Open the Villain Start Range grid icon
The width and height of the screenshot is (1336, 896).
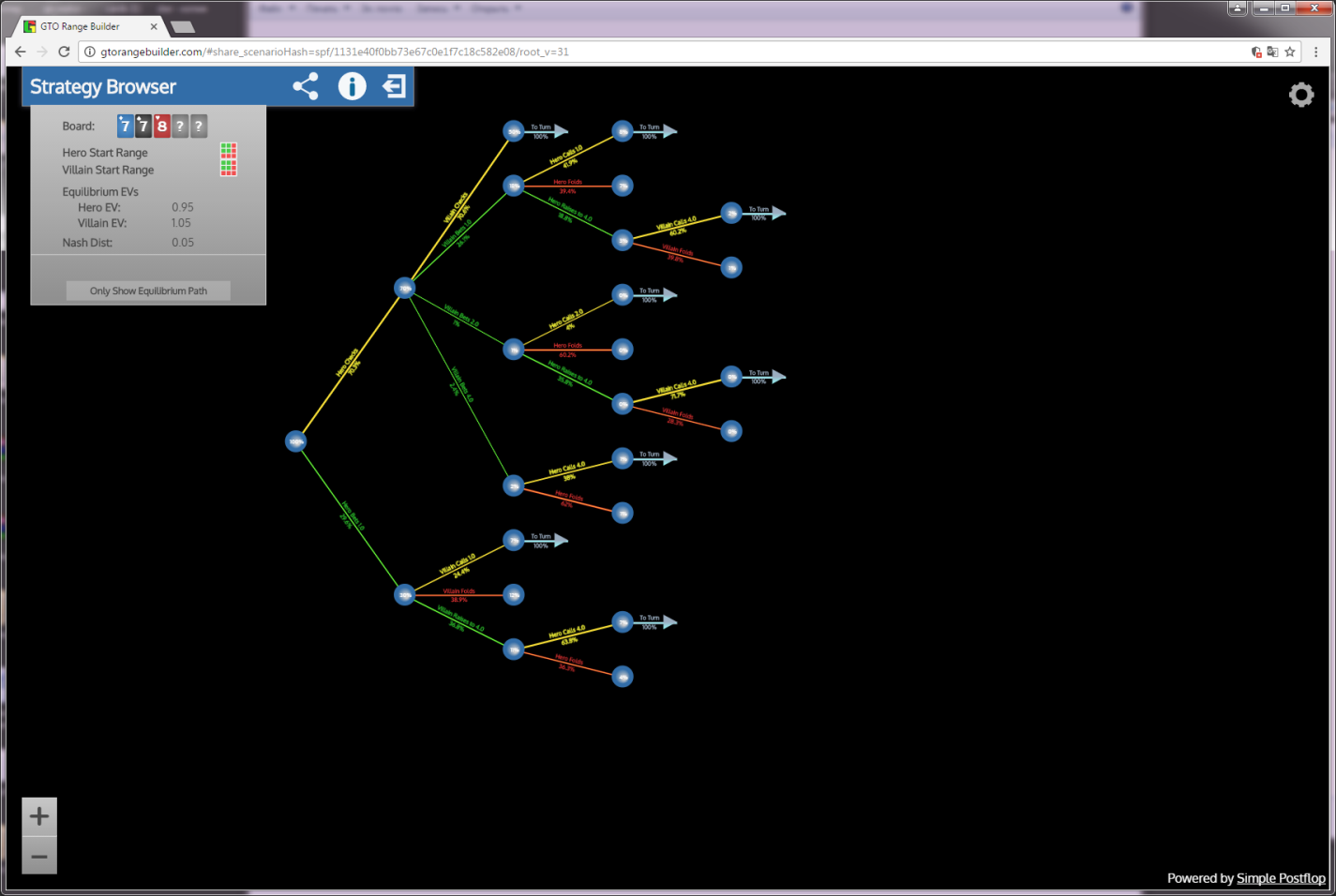[228, 169]
